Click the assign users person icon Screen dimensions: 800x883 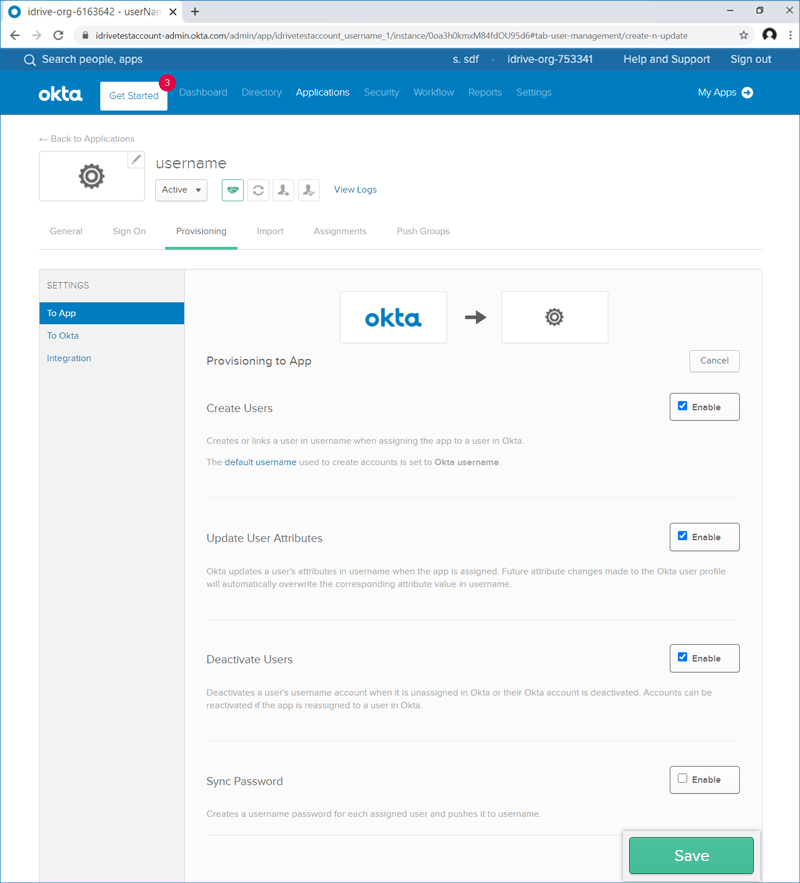[283, 190]
